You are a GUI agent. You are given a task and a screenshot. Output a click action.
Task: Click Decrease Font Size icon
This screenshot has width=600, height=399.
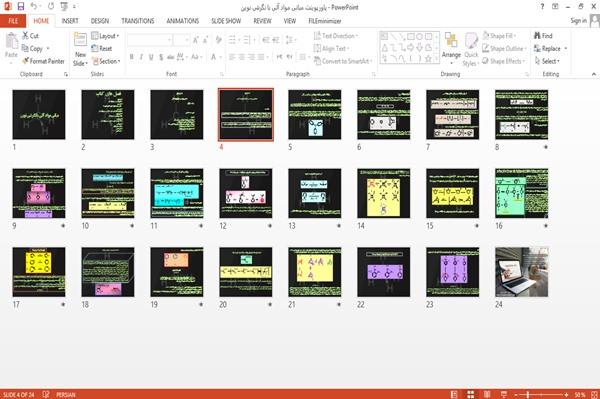pyautogui.click(x=206, y=39)
